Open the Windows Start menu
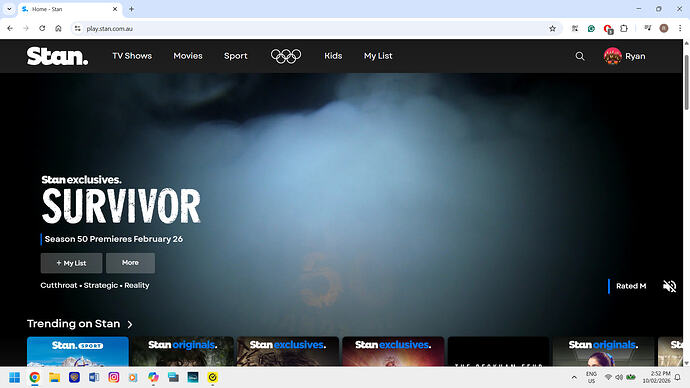 click(x=15, y=377)
